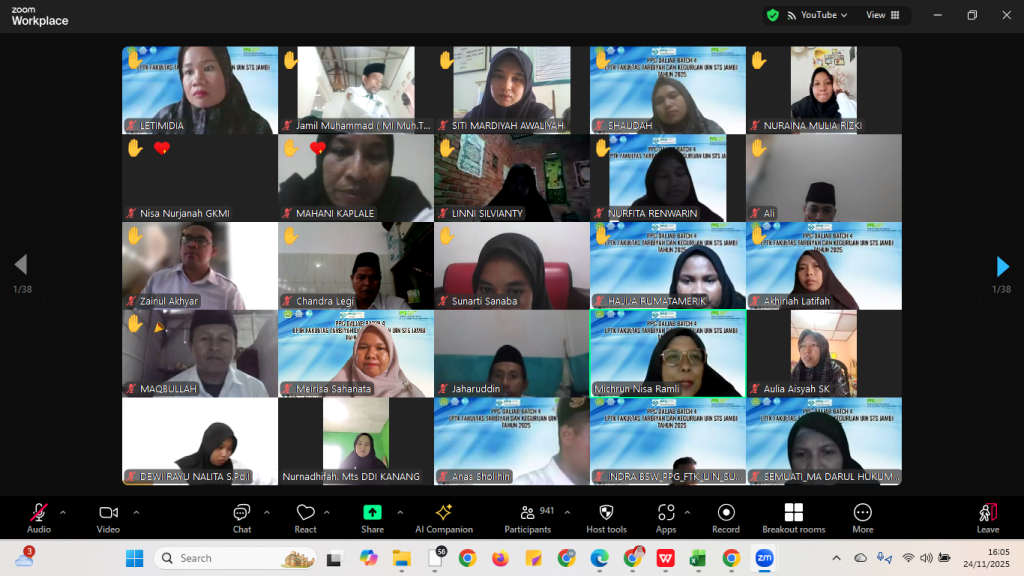Start recording with Record button
This screenshot has width=1024, height=576.
pyautogui.click(x=726, y=517)
